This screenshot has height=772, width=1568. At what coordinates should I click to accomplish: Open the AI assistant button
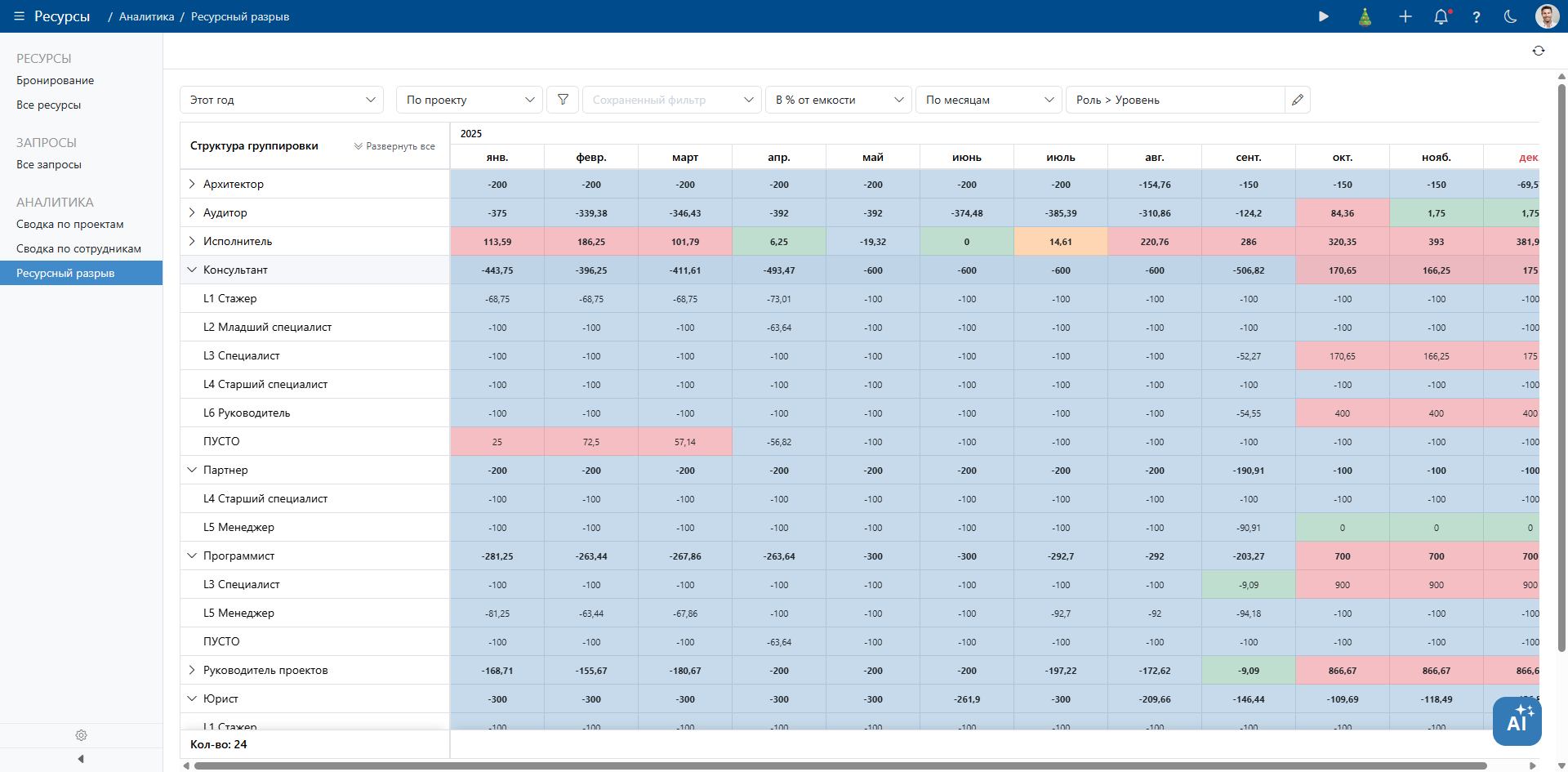[1517, 721]
